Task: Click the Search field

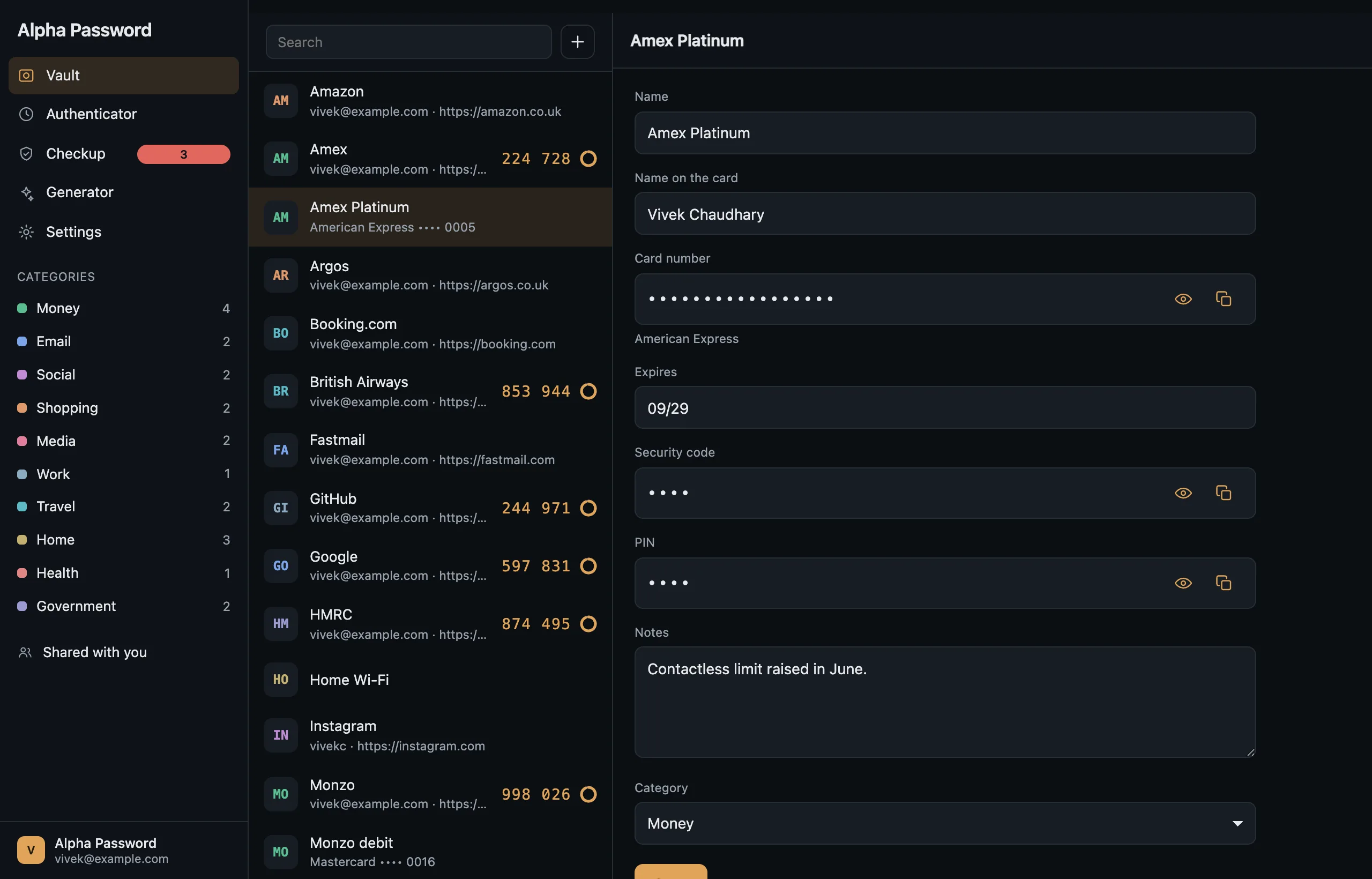Action: [x=408, y=42]
